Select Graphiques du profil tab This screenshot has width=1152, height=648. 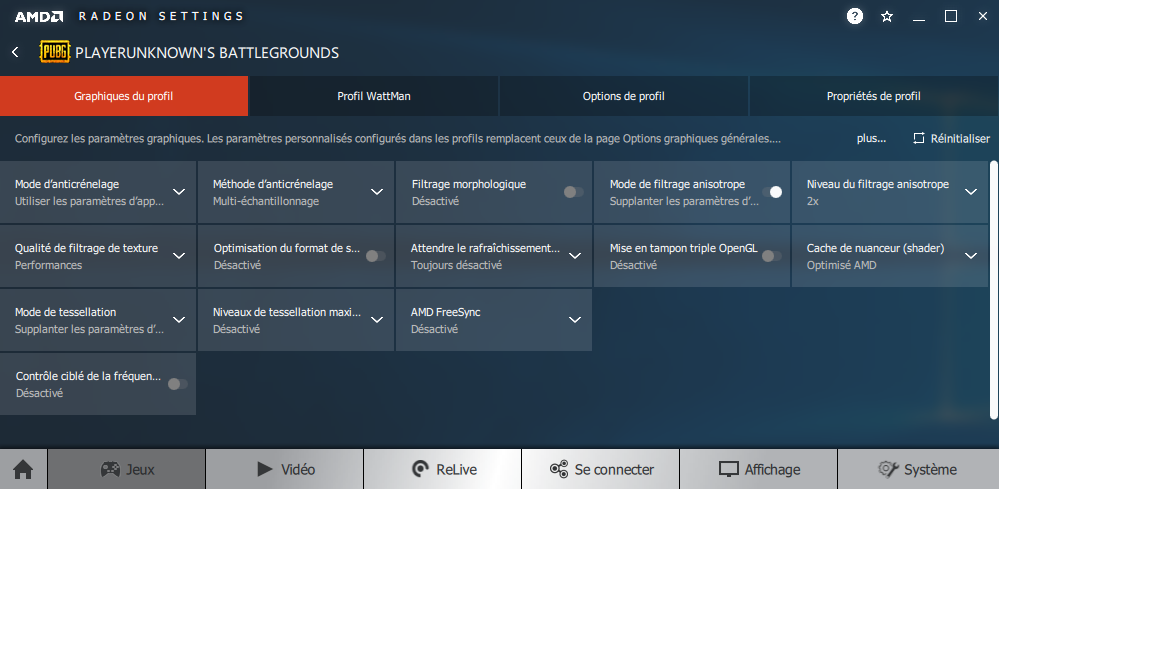pyautogui.click(x=123, y=96)
